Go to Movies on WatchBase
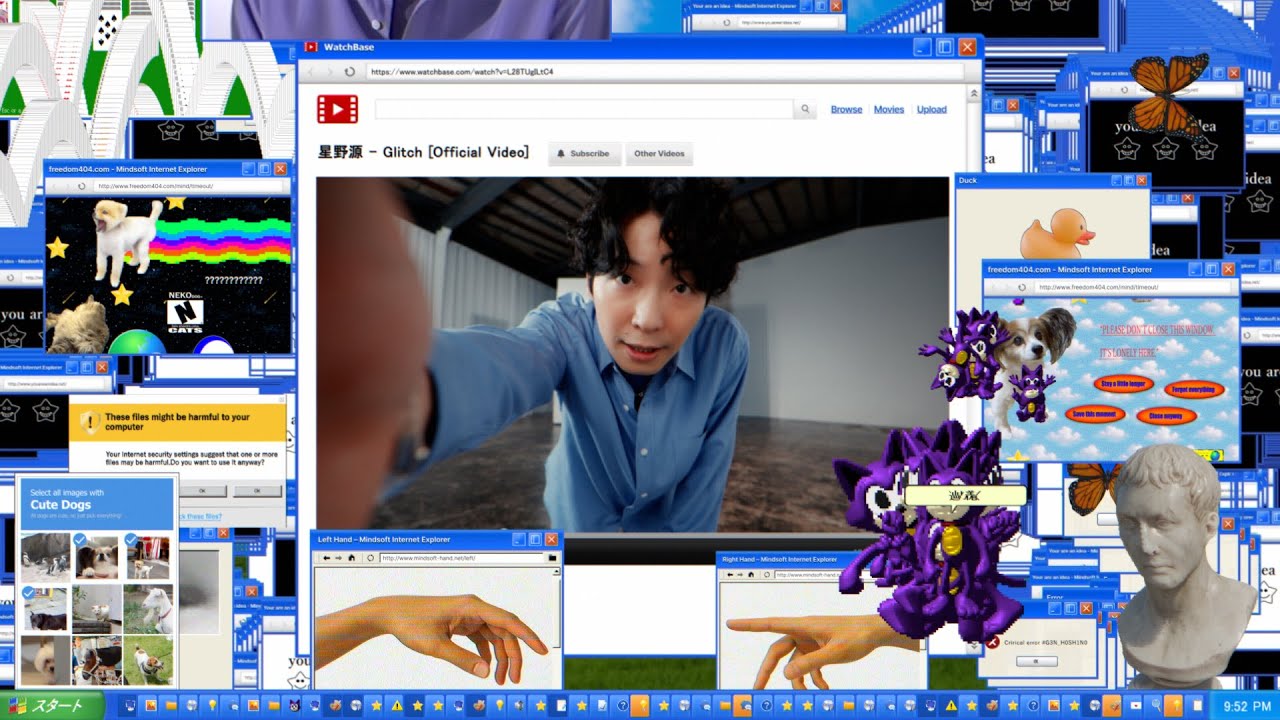This screenshot has height=720, width=1280. 889,110
